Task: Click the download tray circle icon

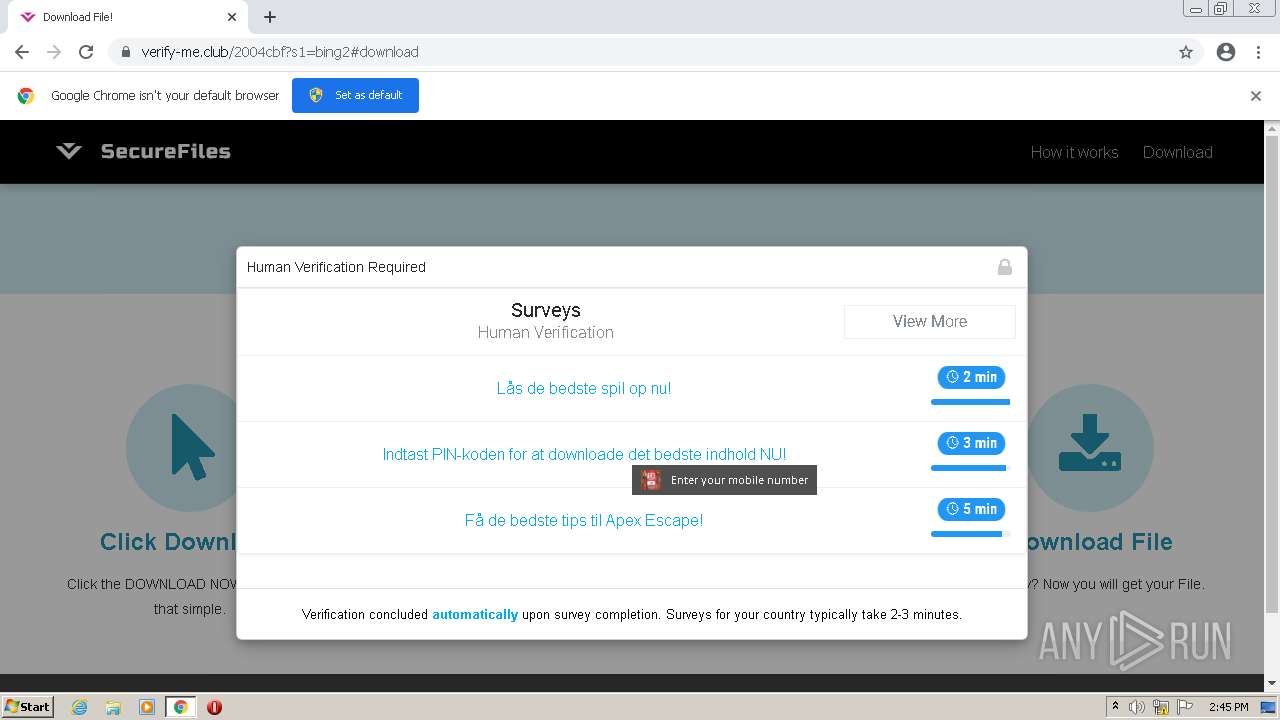Action: [1090, 448]
